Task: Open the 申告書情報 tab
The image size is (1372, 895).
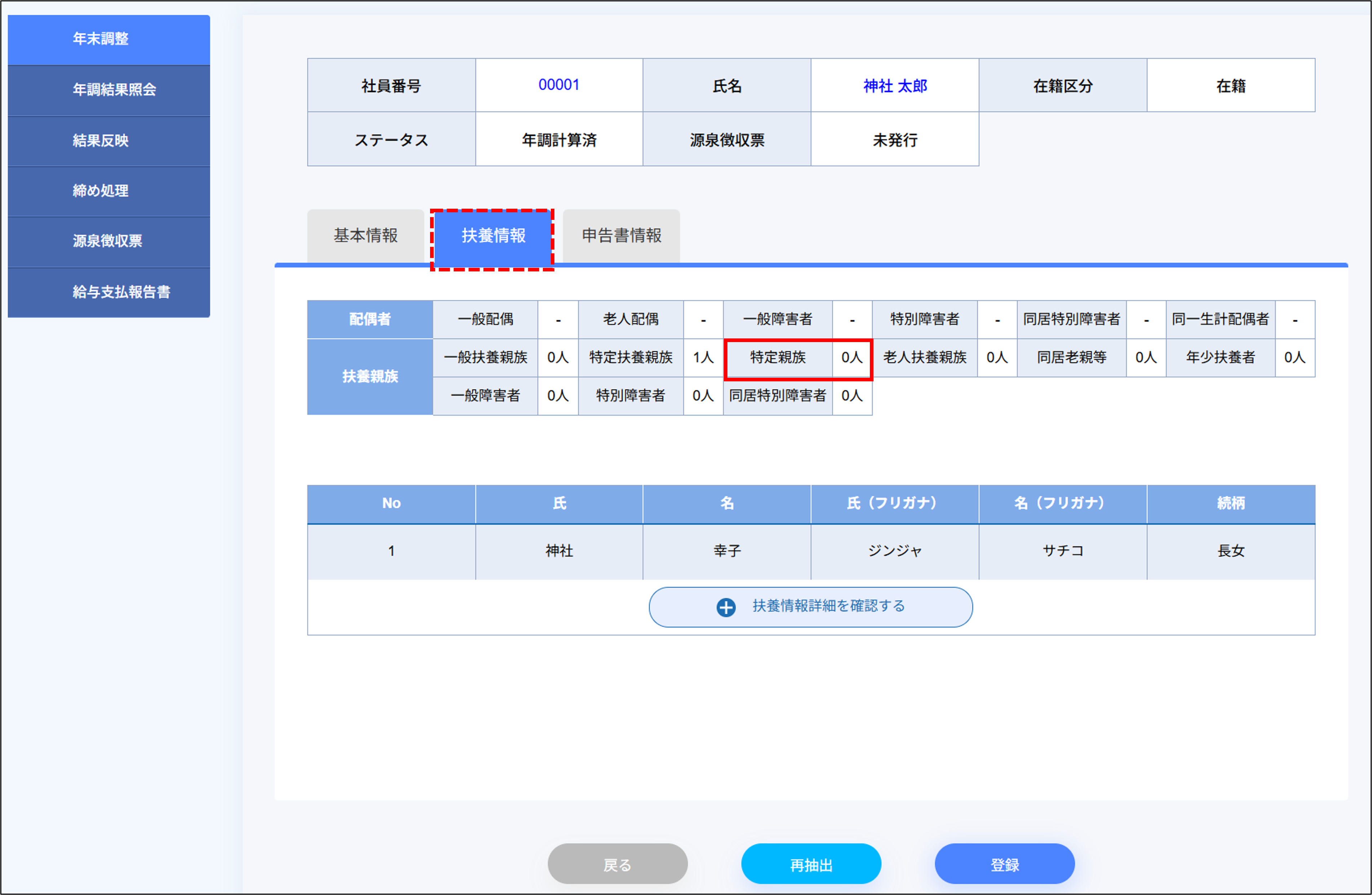Action: coord(621,235)
